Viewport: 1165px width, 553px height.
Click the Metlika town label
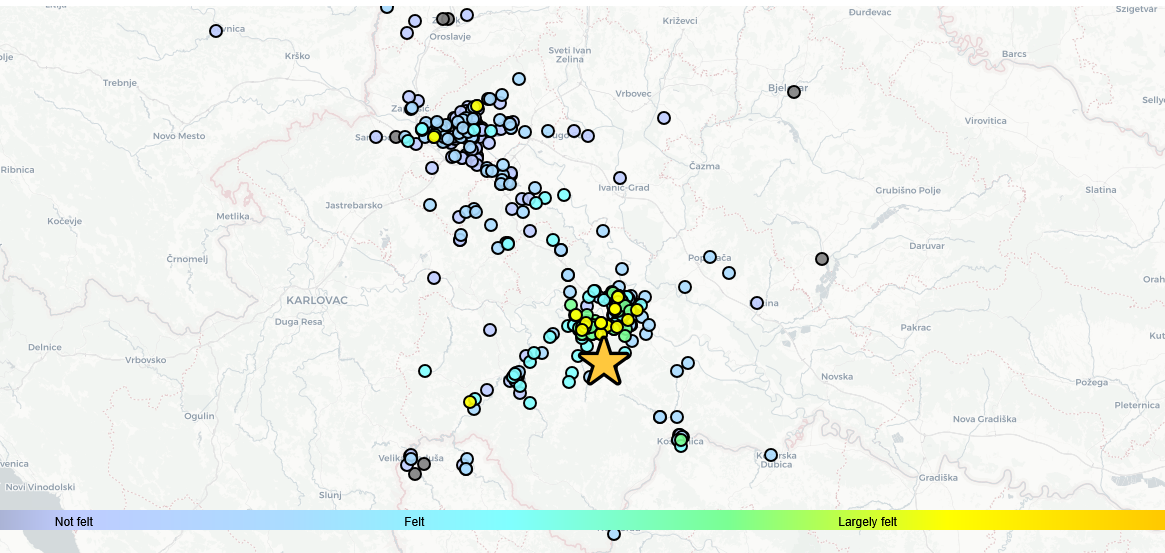[x=233, y=216]
